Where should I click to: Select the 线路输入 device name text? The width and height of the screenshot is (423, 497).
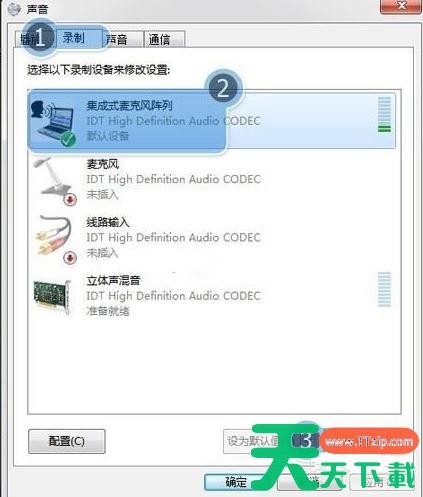(x=108, y=222)
